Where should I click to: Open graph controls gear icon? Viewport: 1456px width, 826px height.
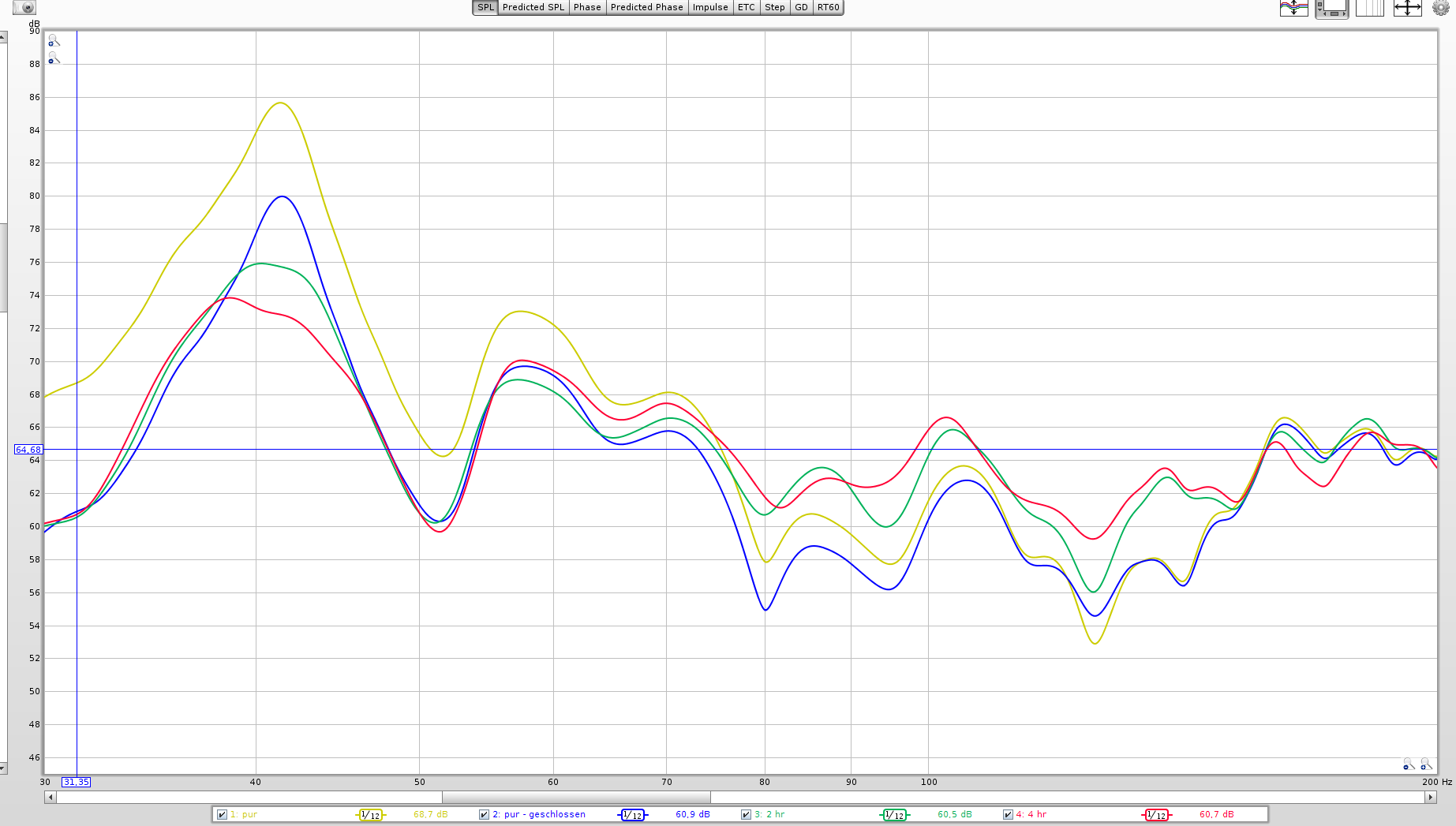(x=1440, y=9)
